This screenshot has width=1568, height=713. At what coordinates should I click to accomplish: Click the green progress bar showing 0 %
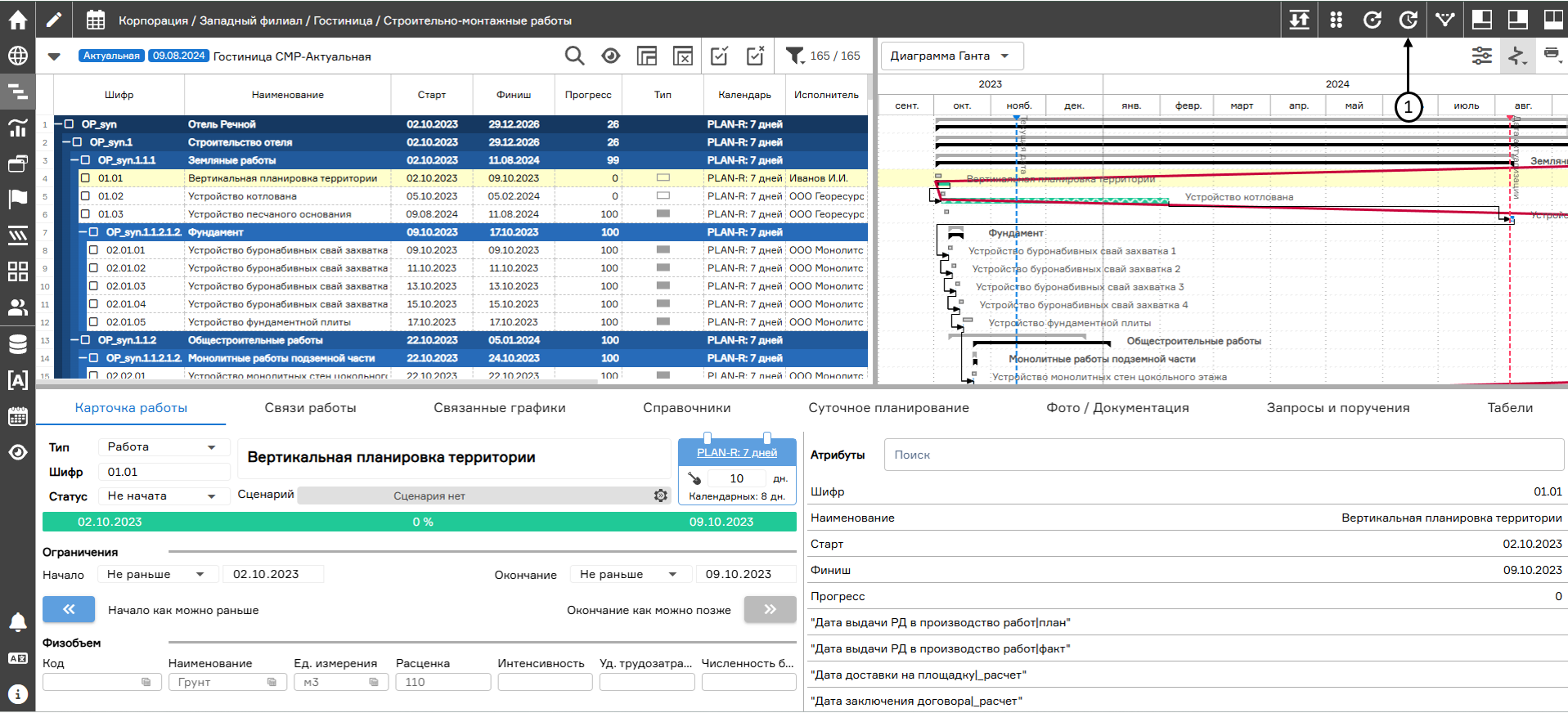420,522
